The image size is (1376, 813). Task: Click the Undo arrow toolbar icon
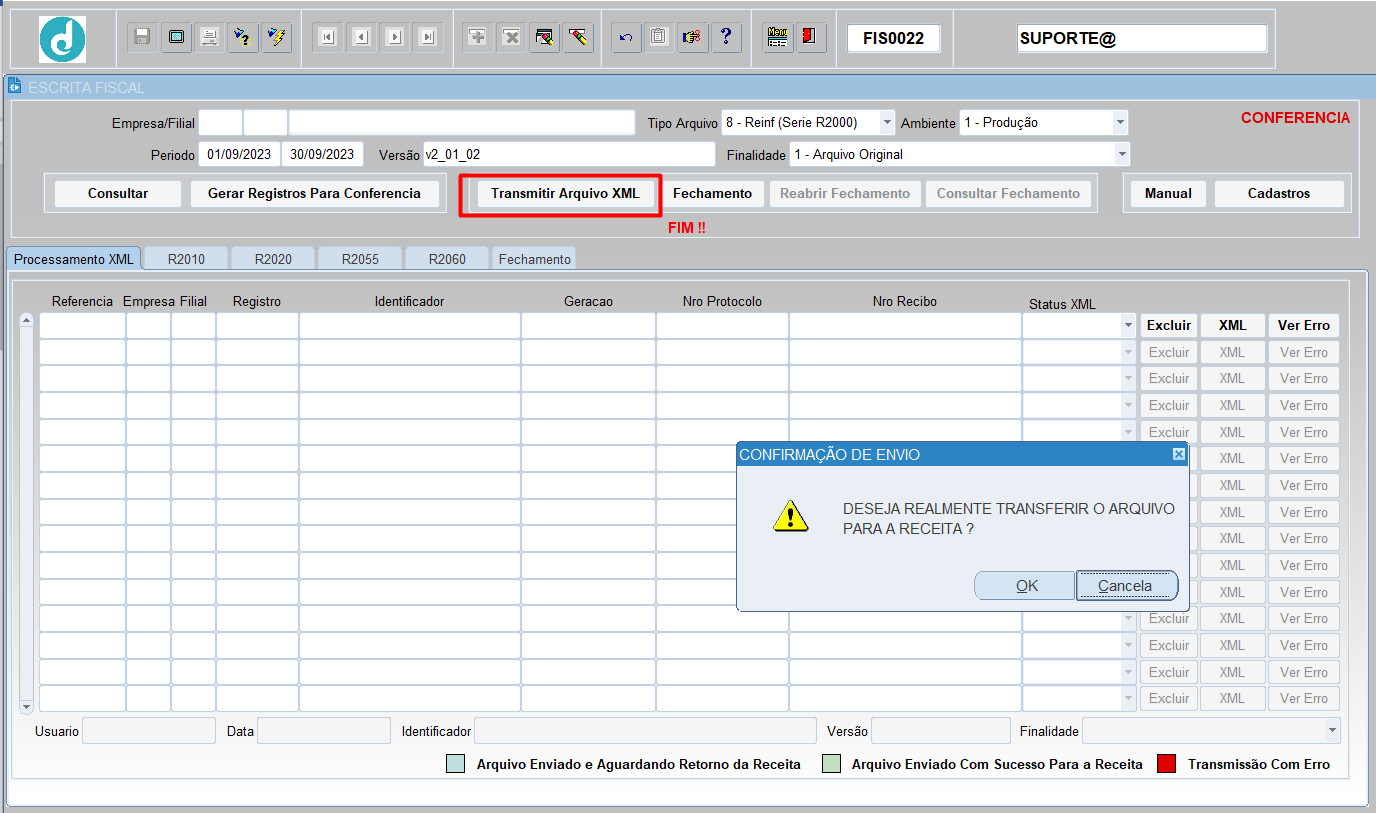[x=626, y=37]
